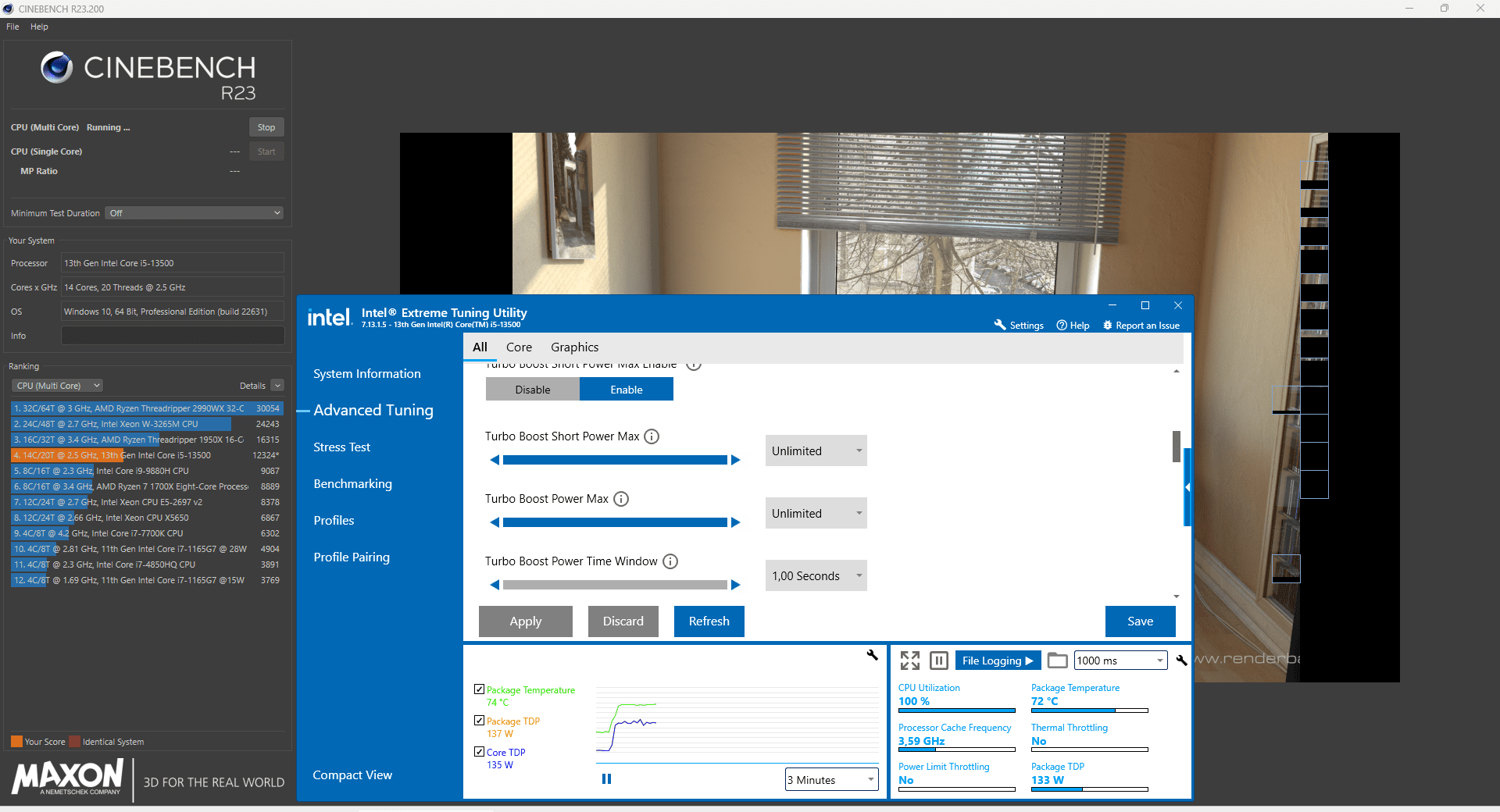Toggle the Package Temperature checkbox

point(480,689)
